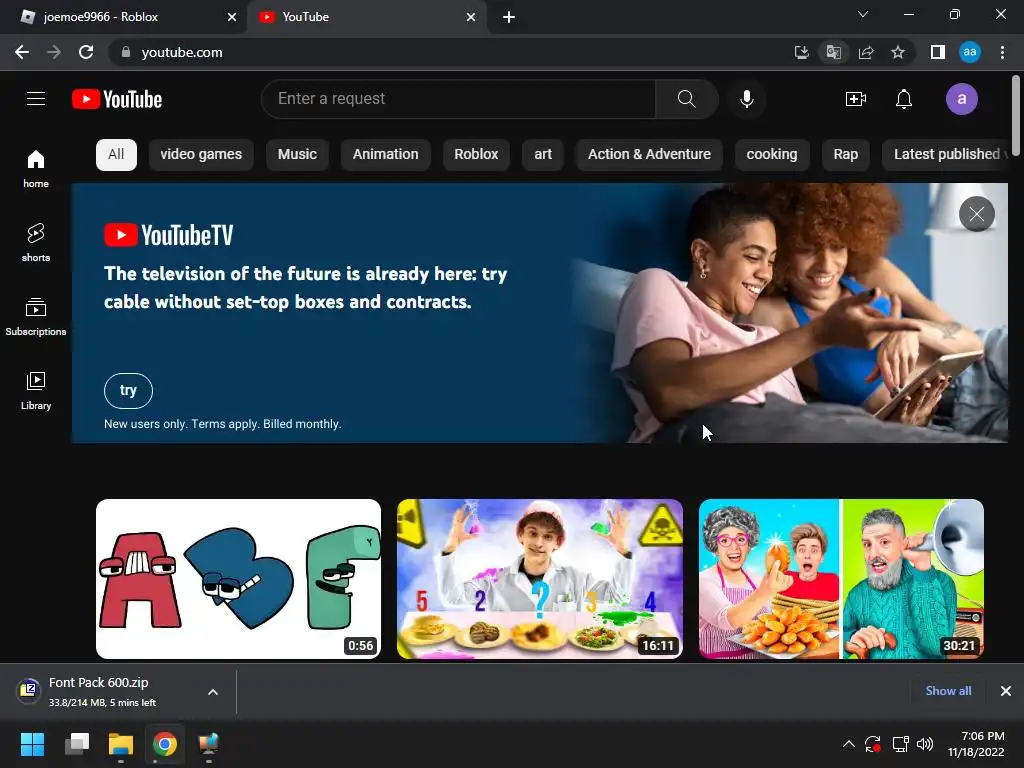Select the cooking chip
The width and height of the screenshot is (1024, 768).
(x=772, y=155)
